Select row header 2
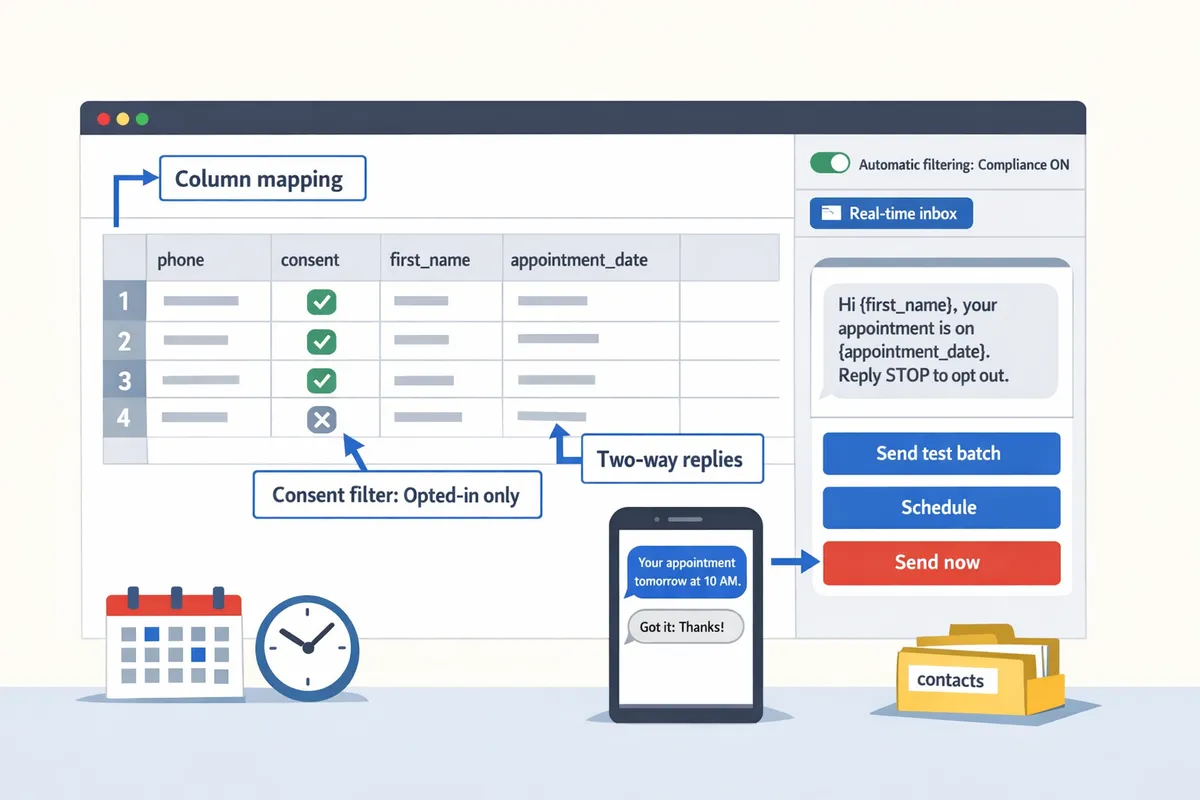 [125, 341]
